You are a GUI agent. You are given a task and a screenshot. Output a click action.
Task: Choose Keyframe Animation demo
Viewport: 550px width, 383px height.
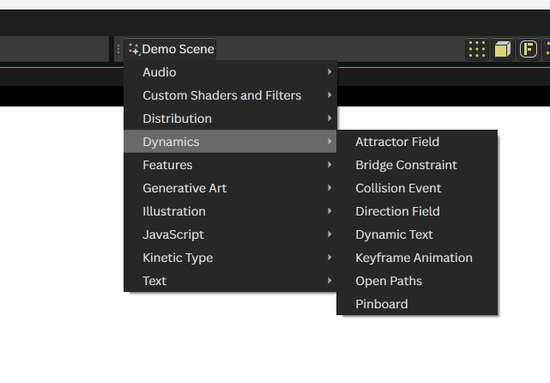coord(417,257)
